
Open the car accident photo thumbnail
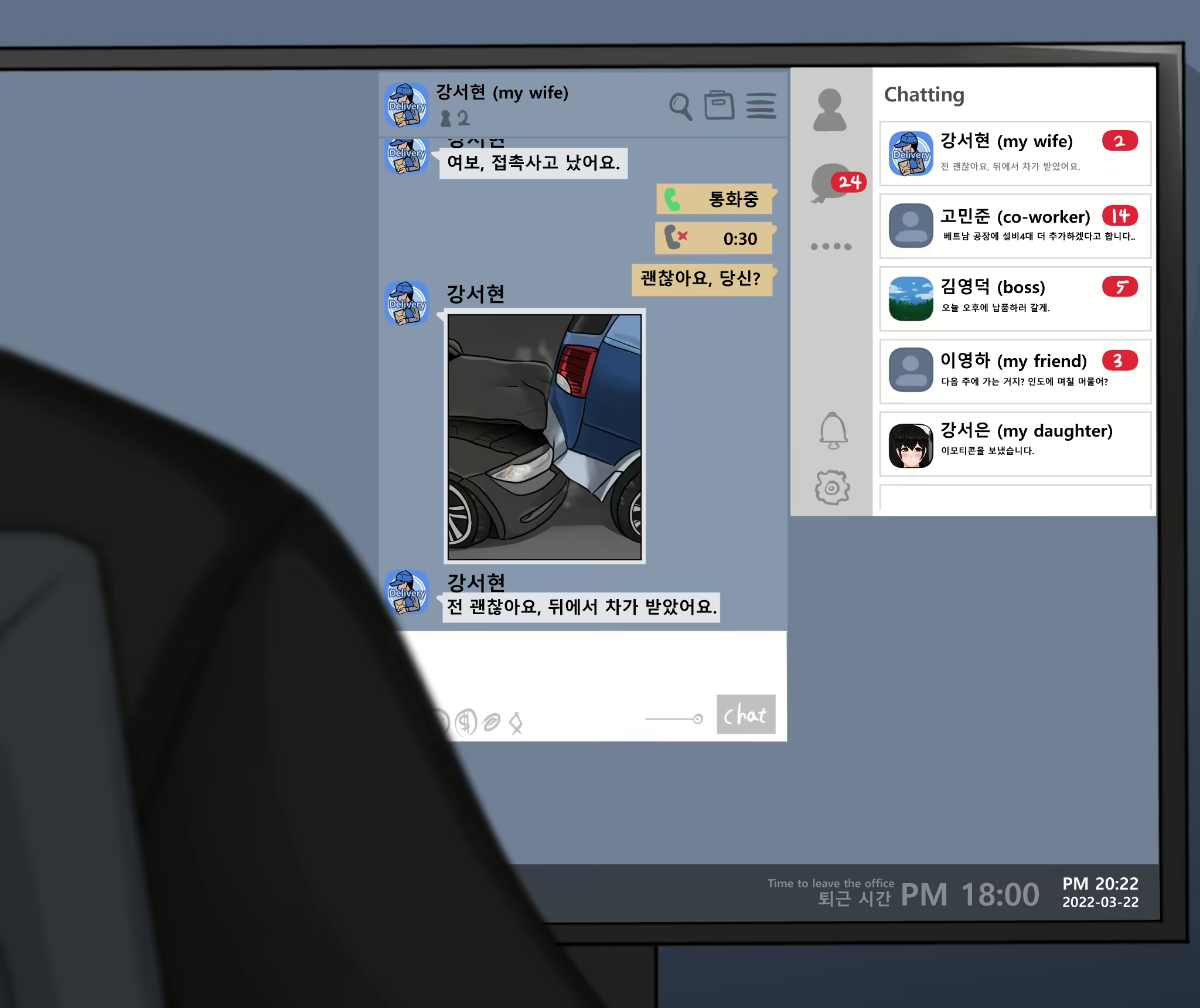[x=544, y=437]
